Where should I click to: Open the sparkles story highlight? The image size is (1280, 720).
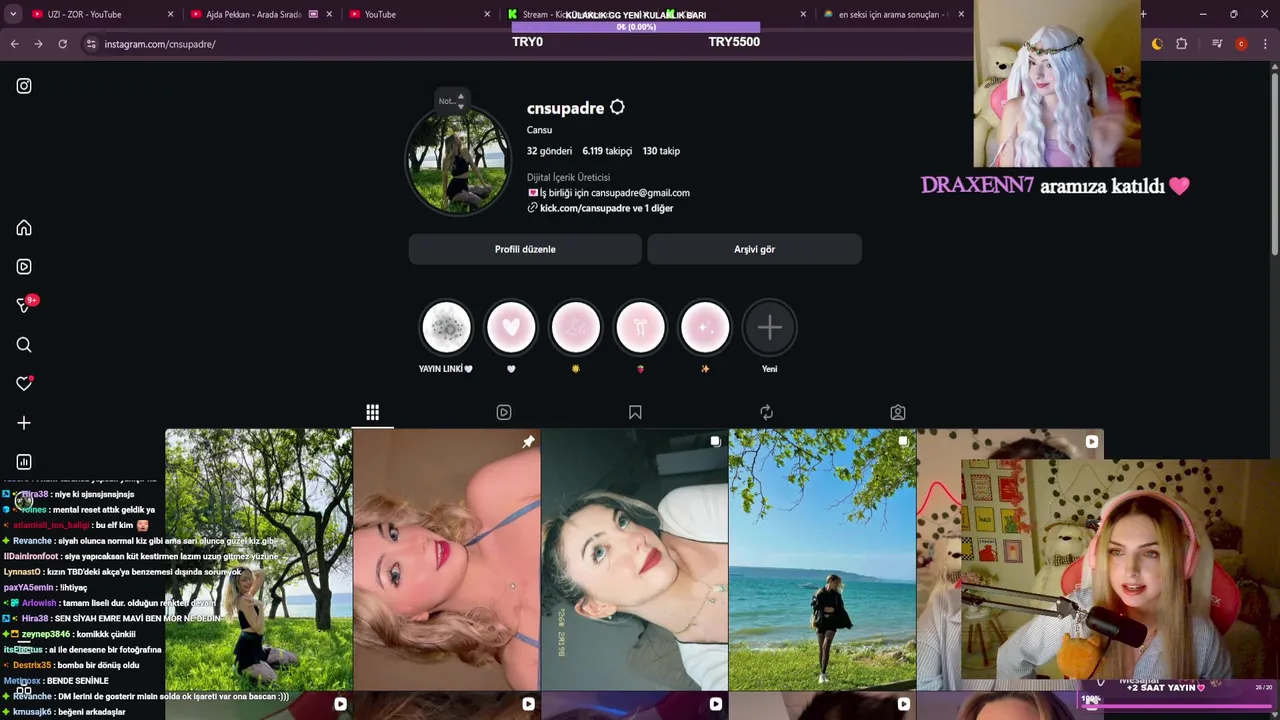(705, 327)
